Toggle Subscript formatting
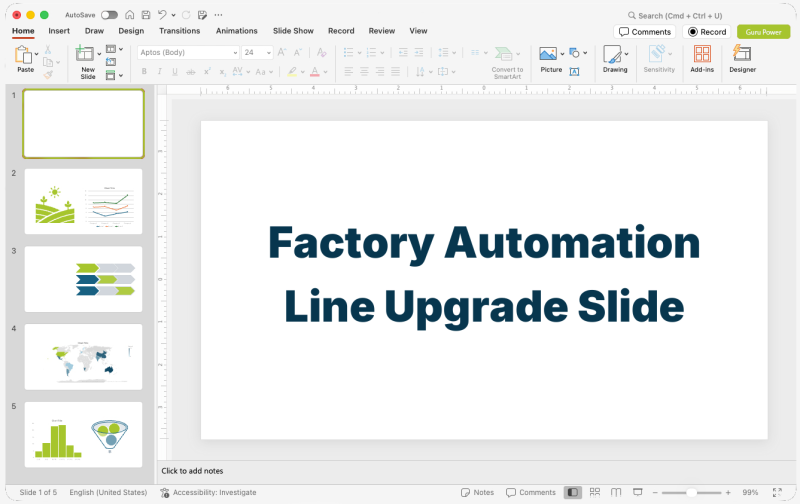 point(222,72)
